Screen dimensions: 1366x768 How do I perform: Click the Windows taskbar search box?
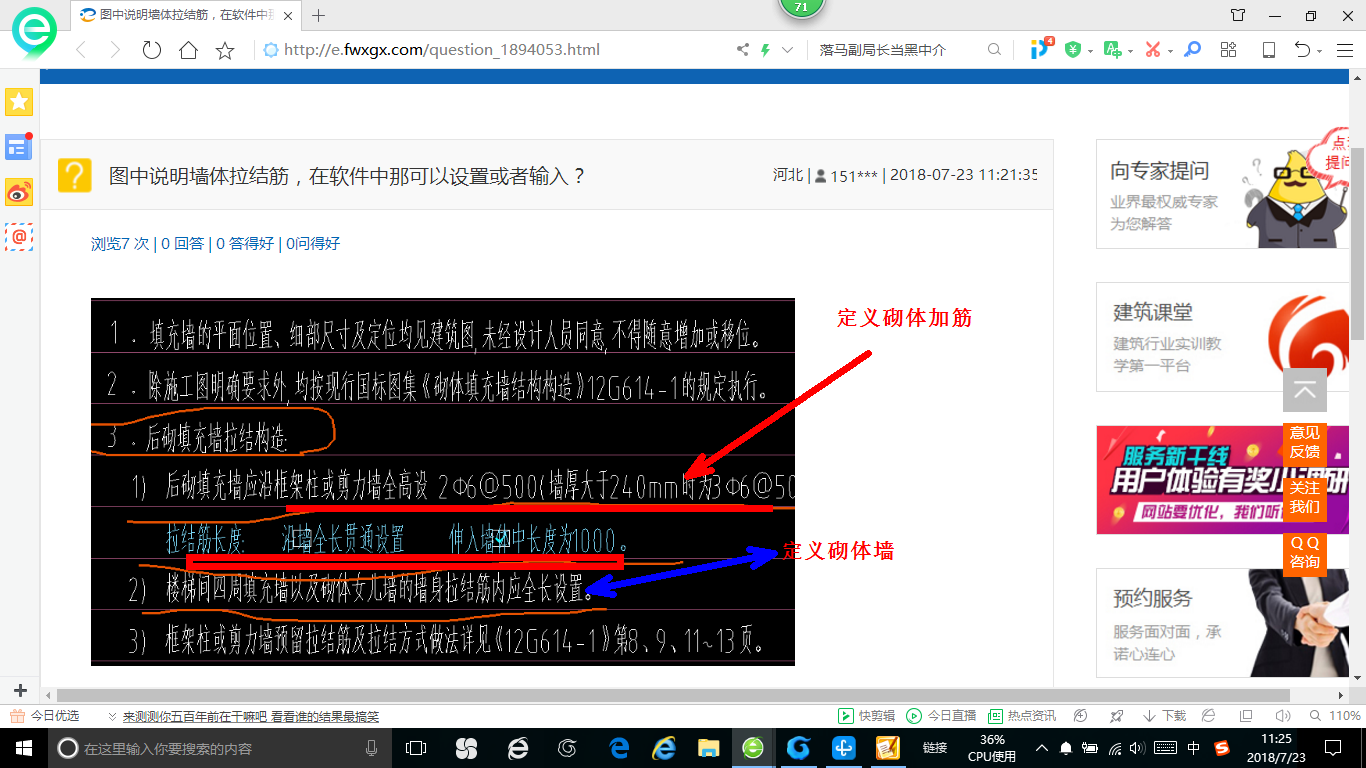pyautogui.click(x=220, y=748)
